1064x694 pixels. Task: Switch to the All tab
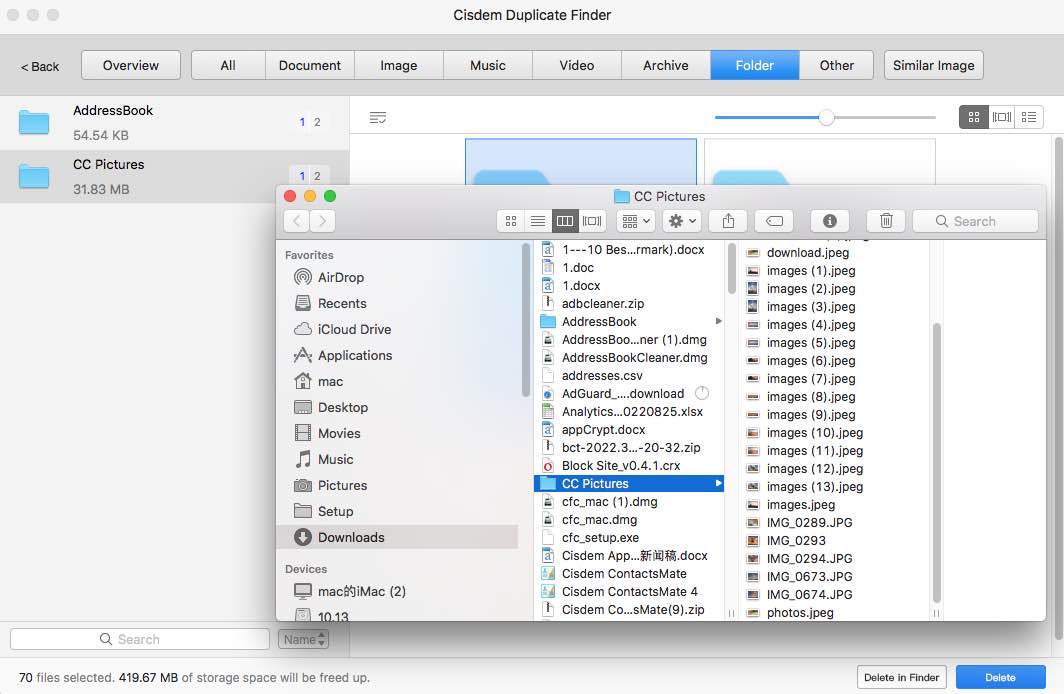228,65
